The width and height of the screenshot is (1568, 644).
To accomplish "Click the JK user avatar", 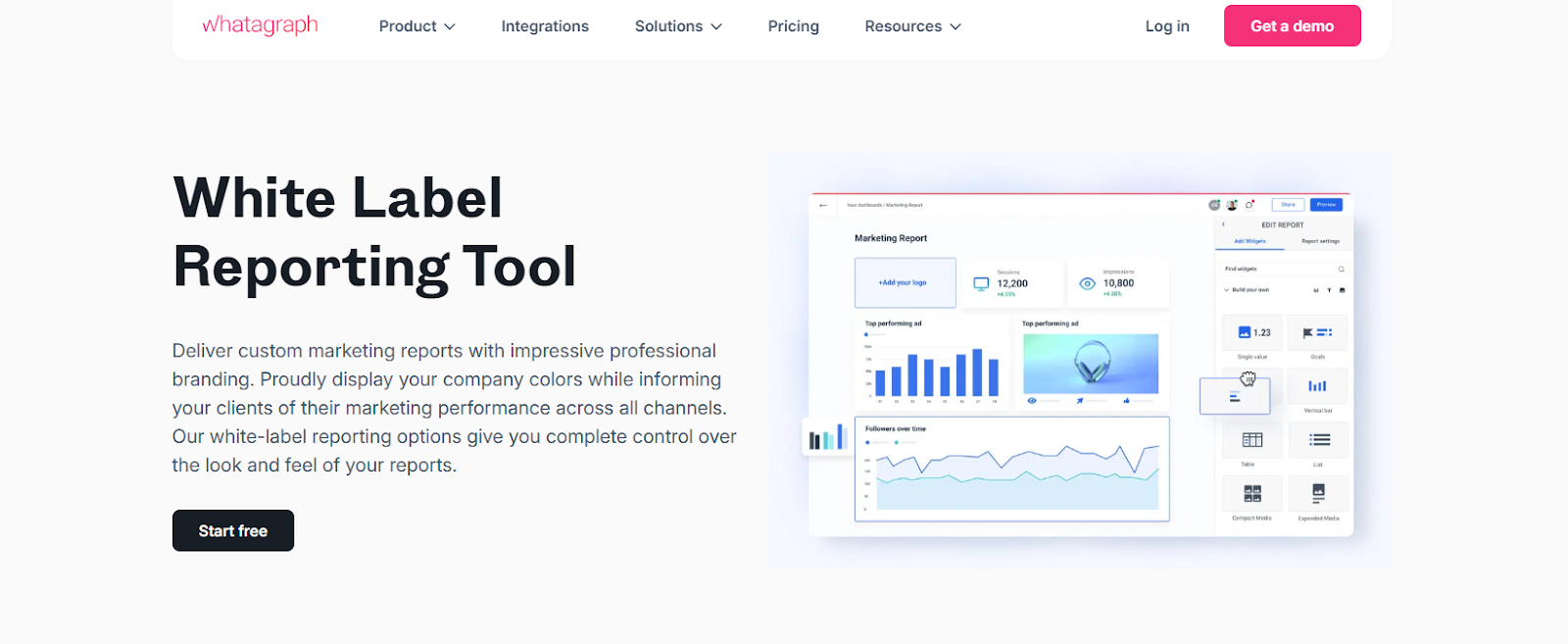I will tap(1214, 205).
